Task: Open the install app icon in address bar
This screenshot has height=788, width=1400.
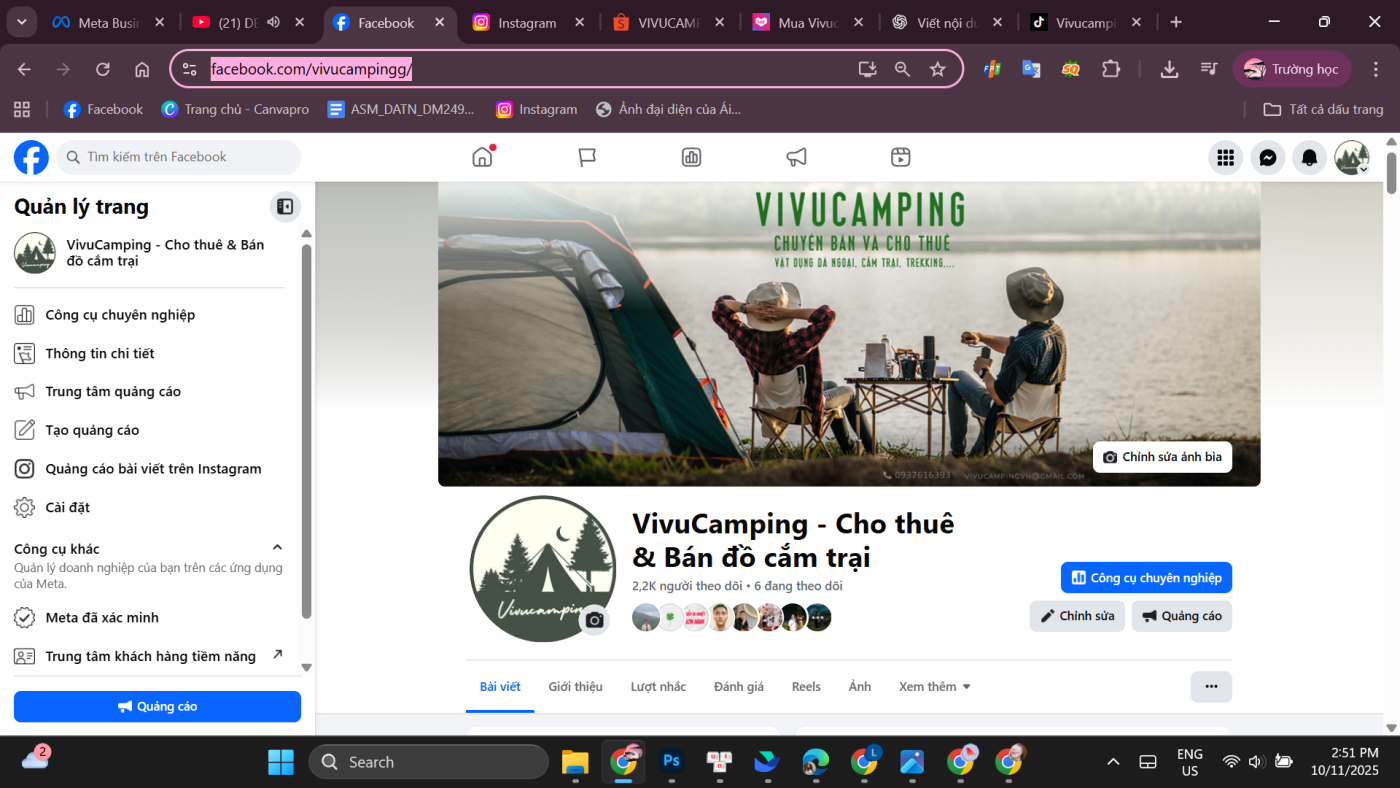Action: point(867,69)
